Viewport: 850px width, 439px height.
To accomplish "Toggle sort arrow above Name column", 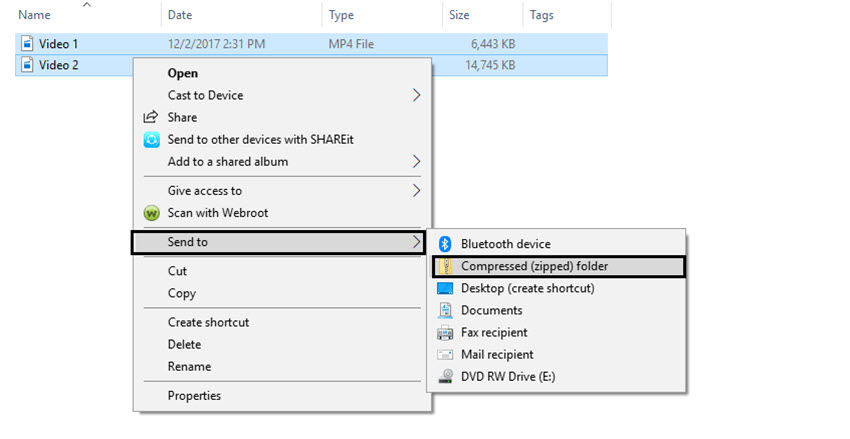I will 87,5.
